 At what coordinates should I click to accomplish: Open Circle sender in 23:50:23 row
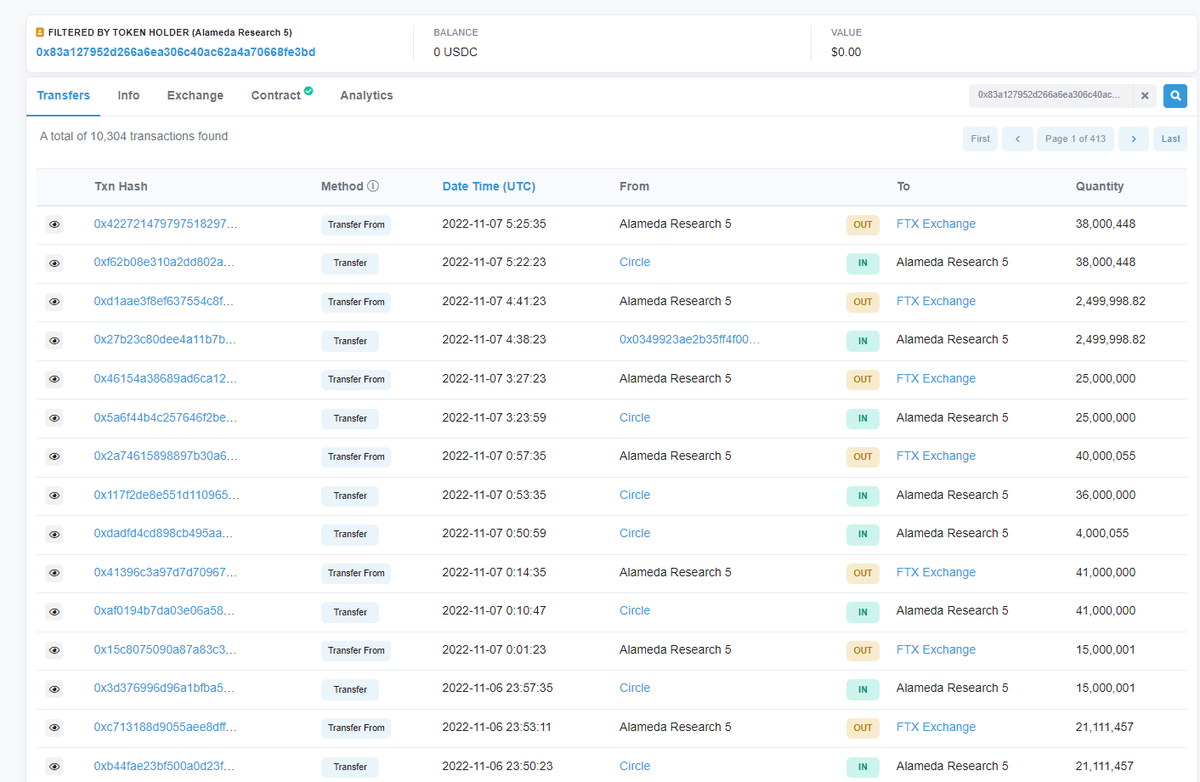634,766
